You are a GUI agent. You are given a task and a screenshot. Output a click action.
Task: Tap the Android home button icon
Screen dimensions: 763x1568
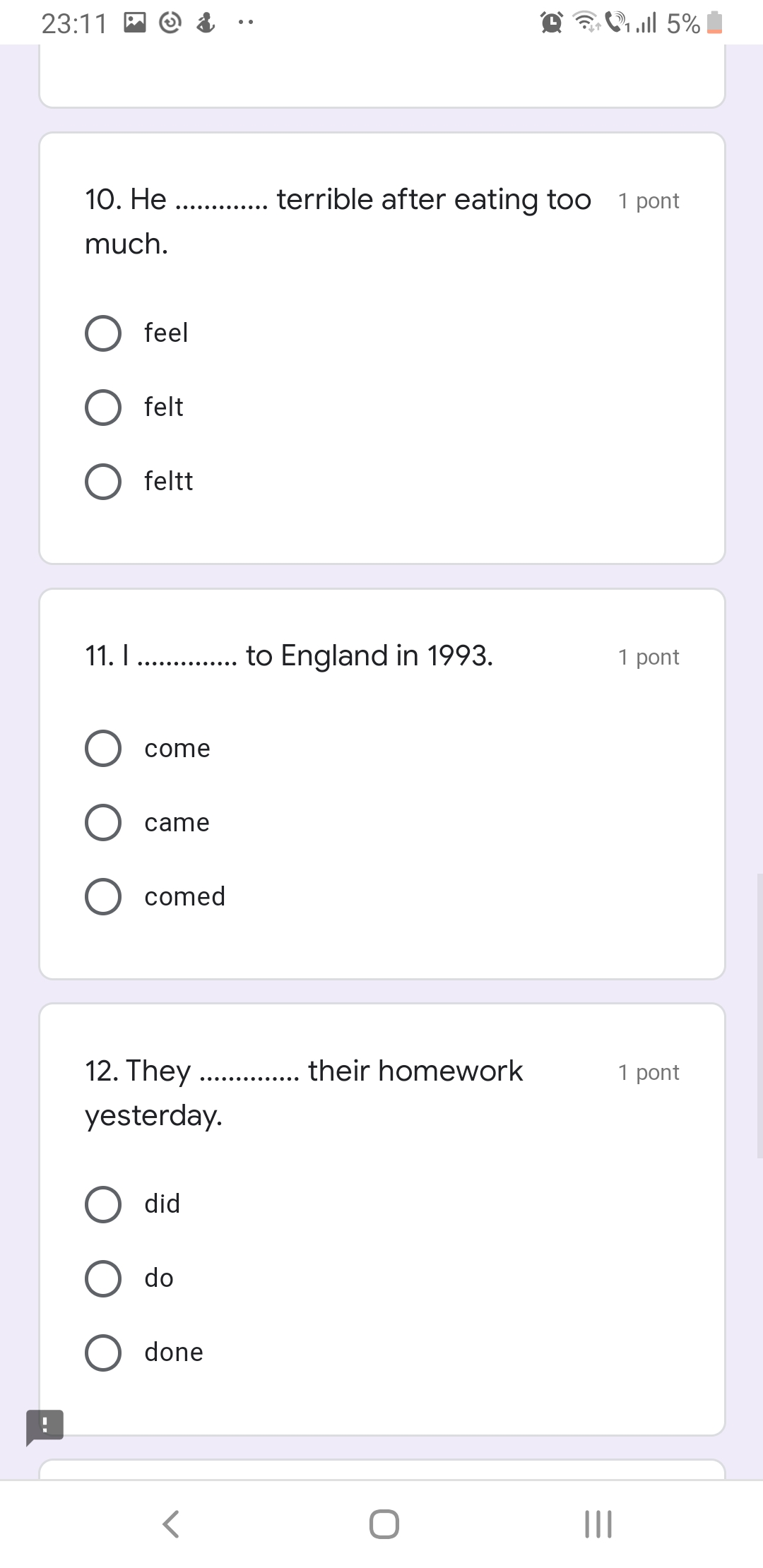[384, 1524]
